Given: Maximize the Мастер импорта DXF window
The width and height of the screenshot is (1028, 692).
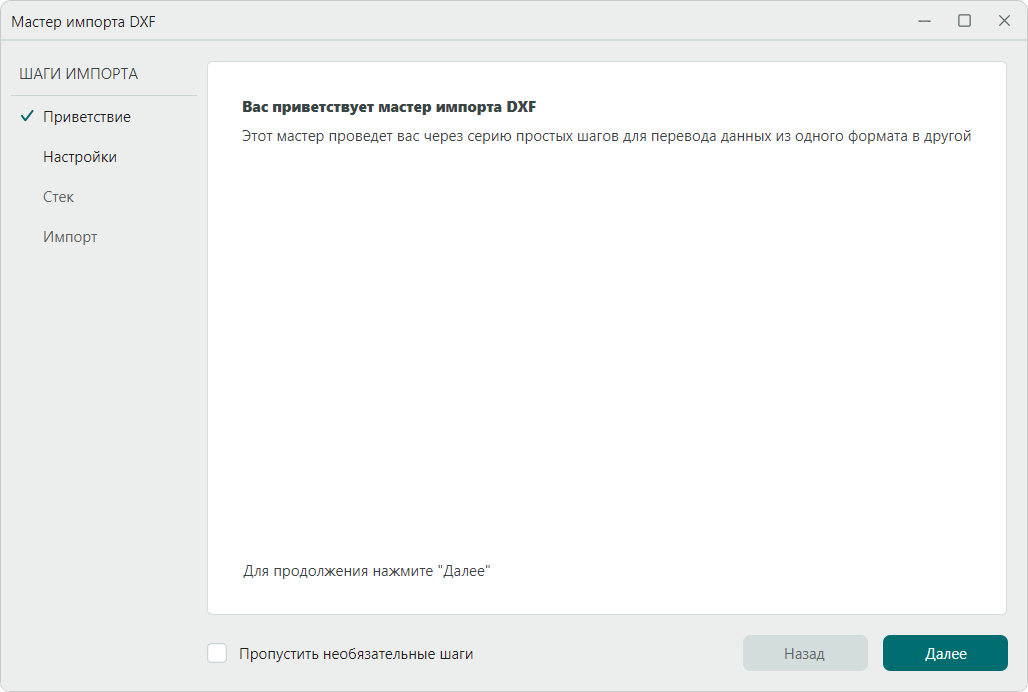Looking at the screenshot, I should (x=964, y=21).
